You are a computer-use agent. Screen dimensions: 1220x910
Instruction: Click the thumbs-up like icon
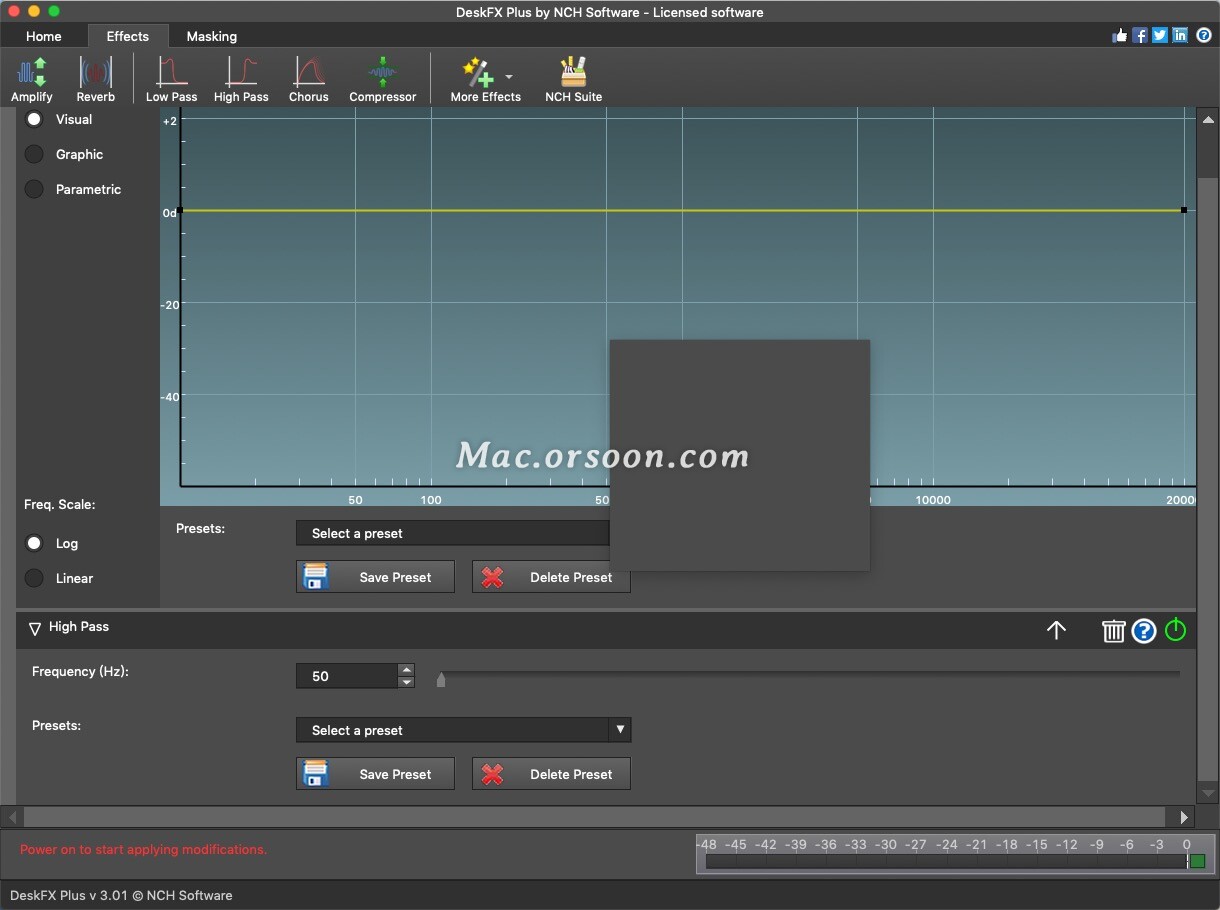click(1119, 35)
